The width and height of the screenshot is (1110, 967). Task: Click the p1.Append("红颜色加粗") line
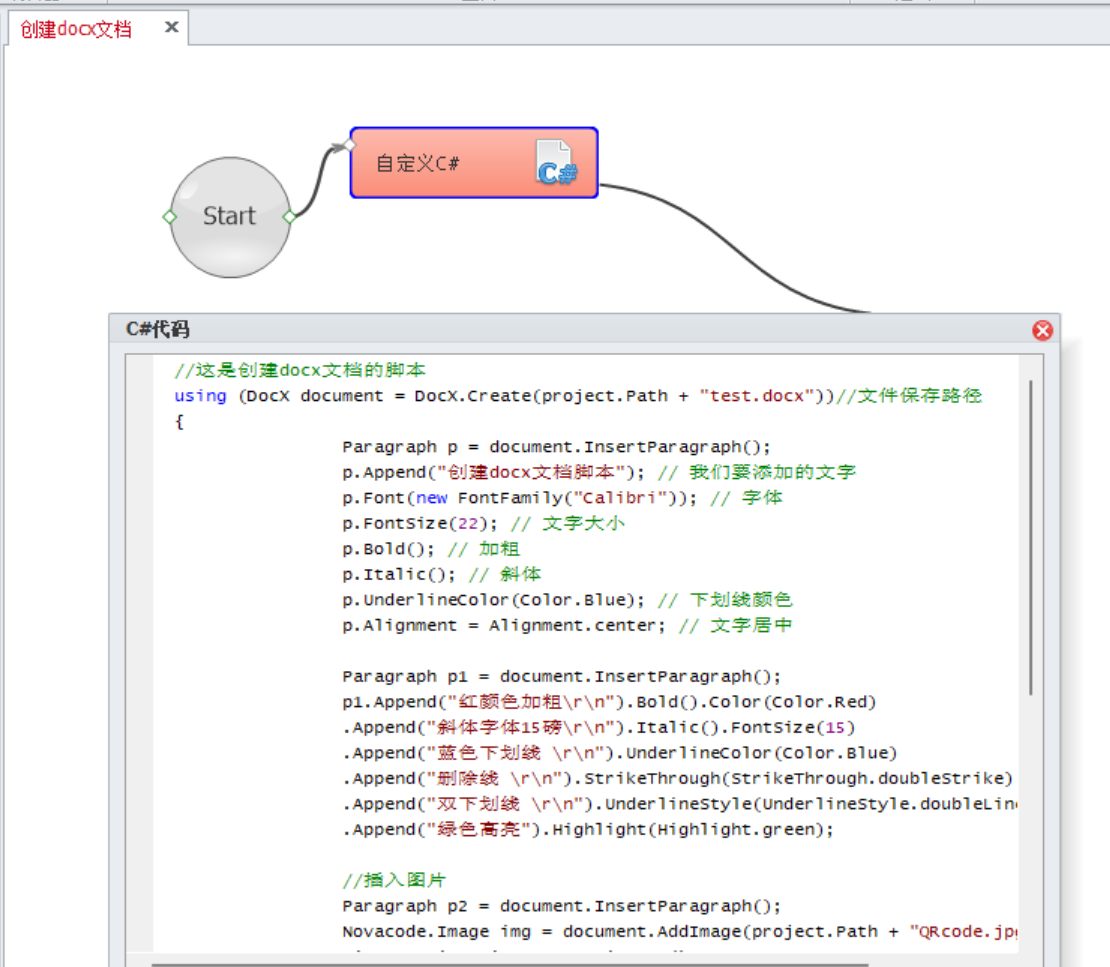610,702
